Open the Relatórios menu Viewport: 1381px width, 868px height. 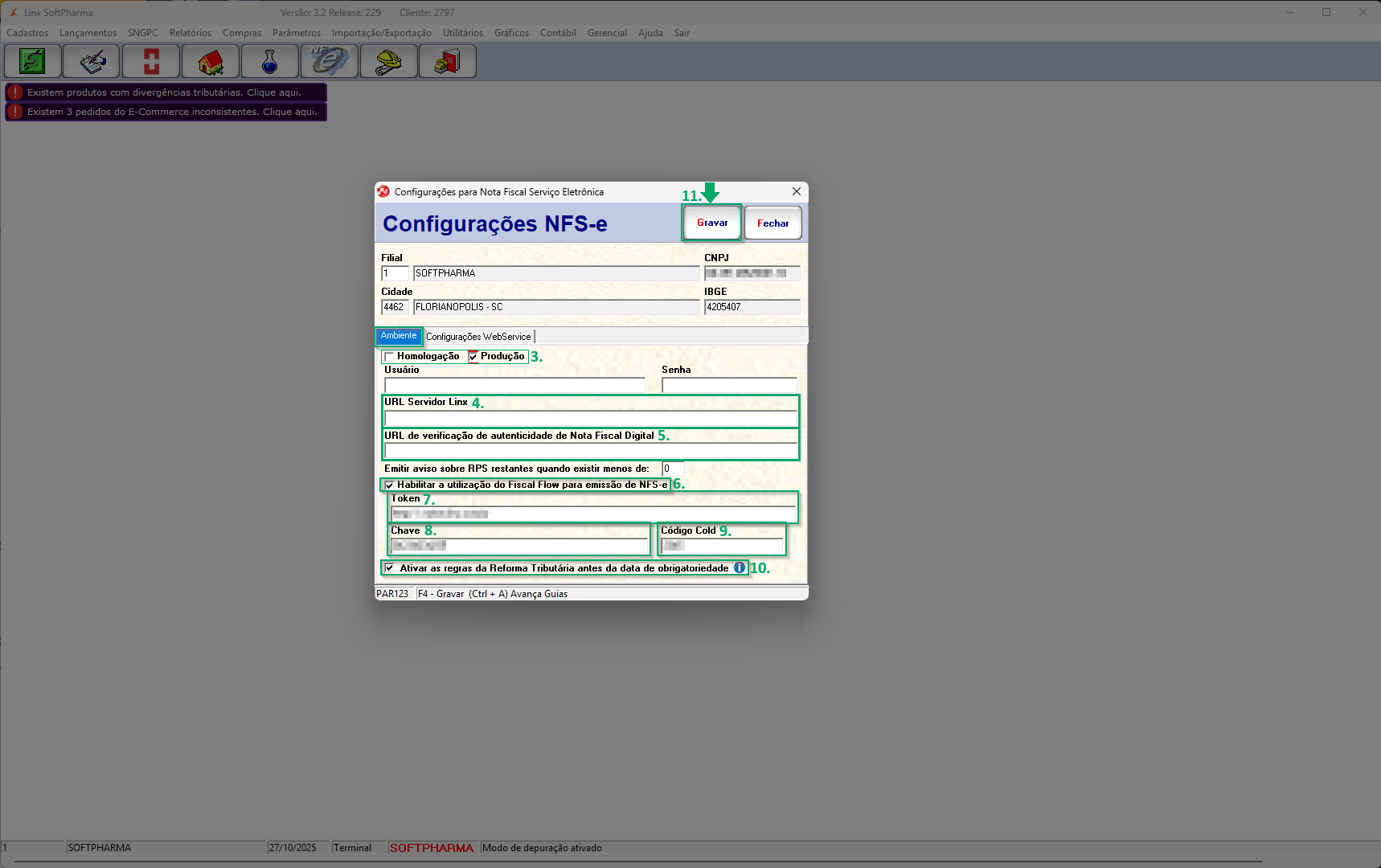click(191, 33)
